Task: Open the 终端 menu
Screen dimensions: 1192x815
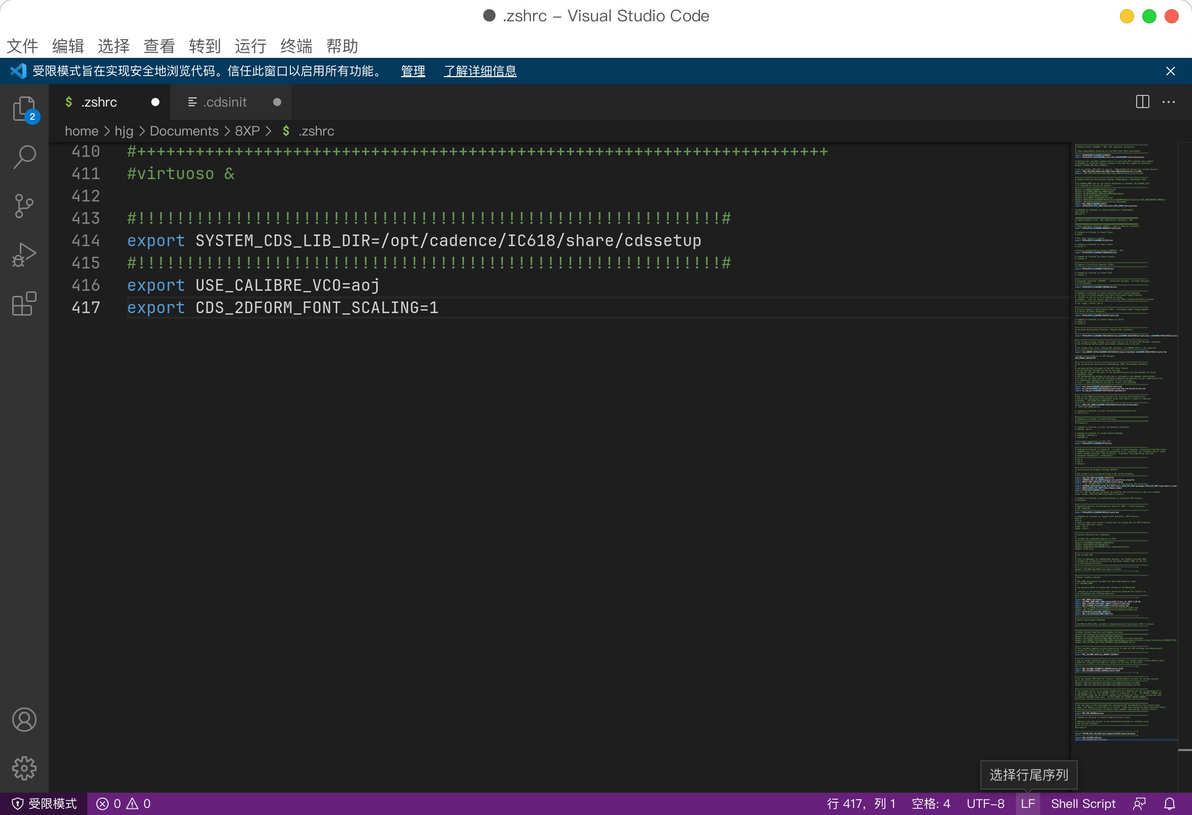Action: click(296, 46)
